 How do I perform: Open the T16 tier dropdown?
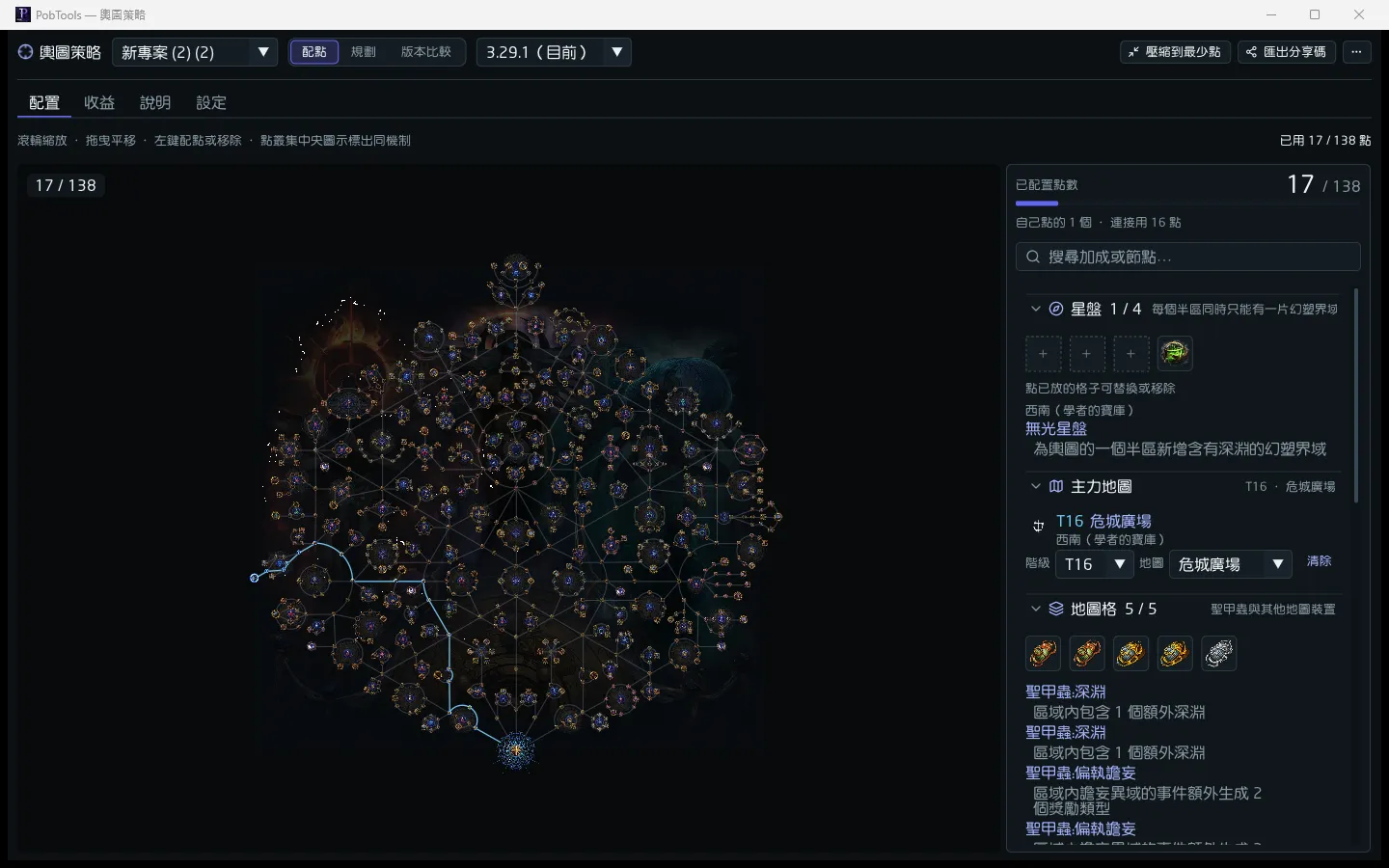click(1095, 564)
